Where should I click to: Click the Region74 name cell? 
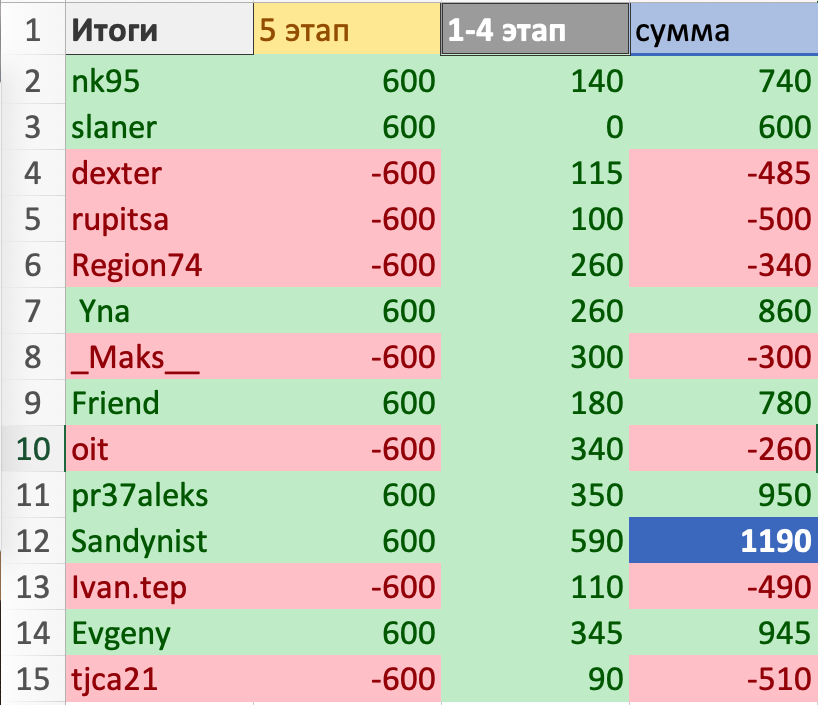click(x=158, y=265)
